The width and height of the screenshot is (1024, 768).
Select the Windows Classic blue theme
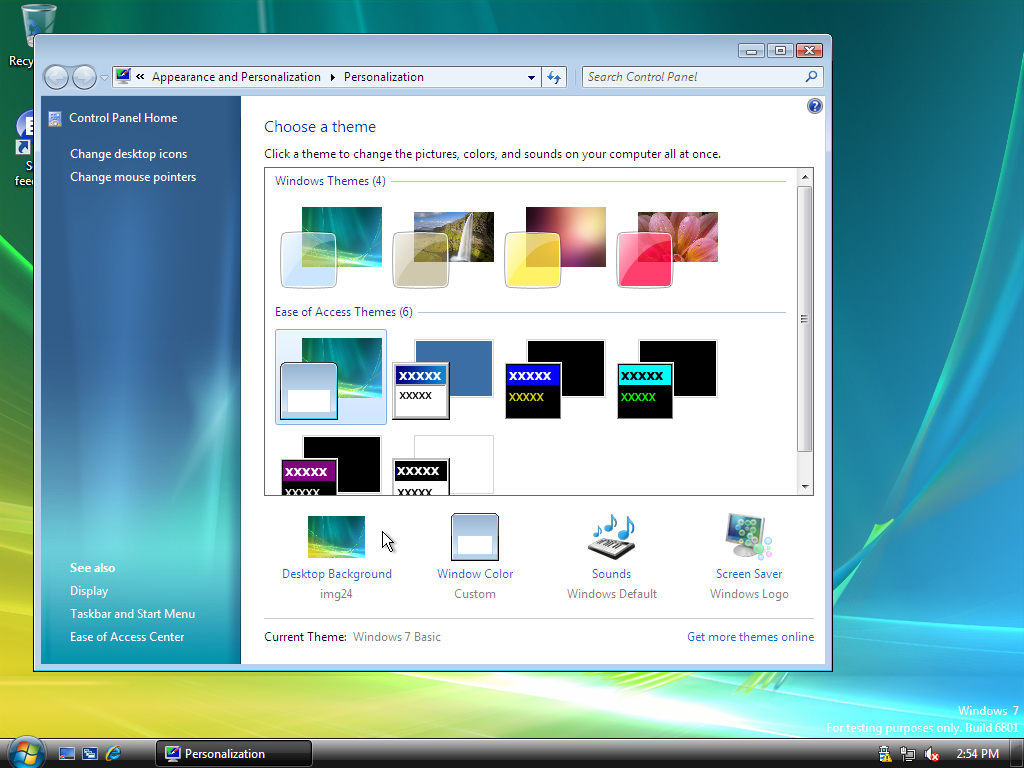pyautogui.click(x=443, y=378)
